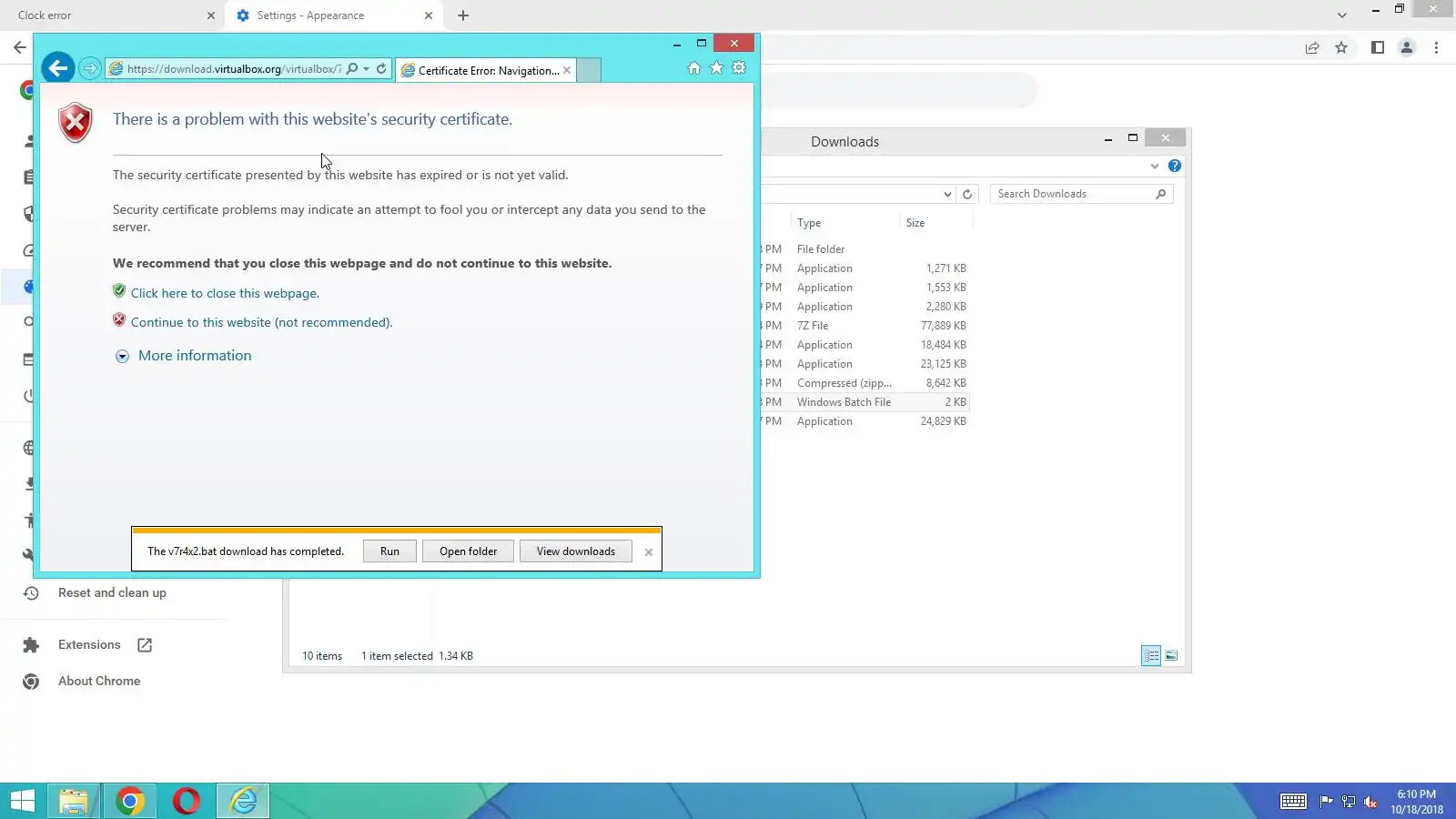Screen dimensions: 1456x819
Task: Close the Settings - Appearance tab
Action: (429, 15)
